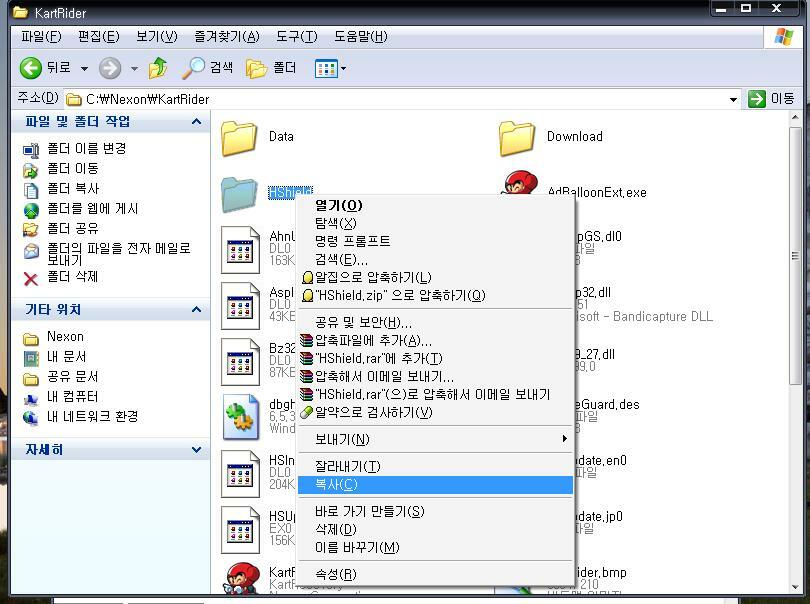
Task: Click the vertical scrollbar thumb
Action: click(795, 255)
